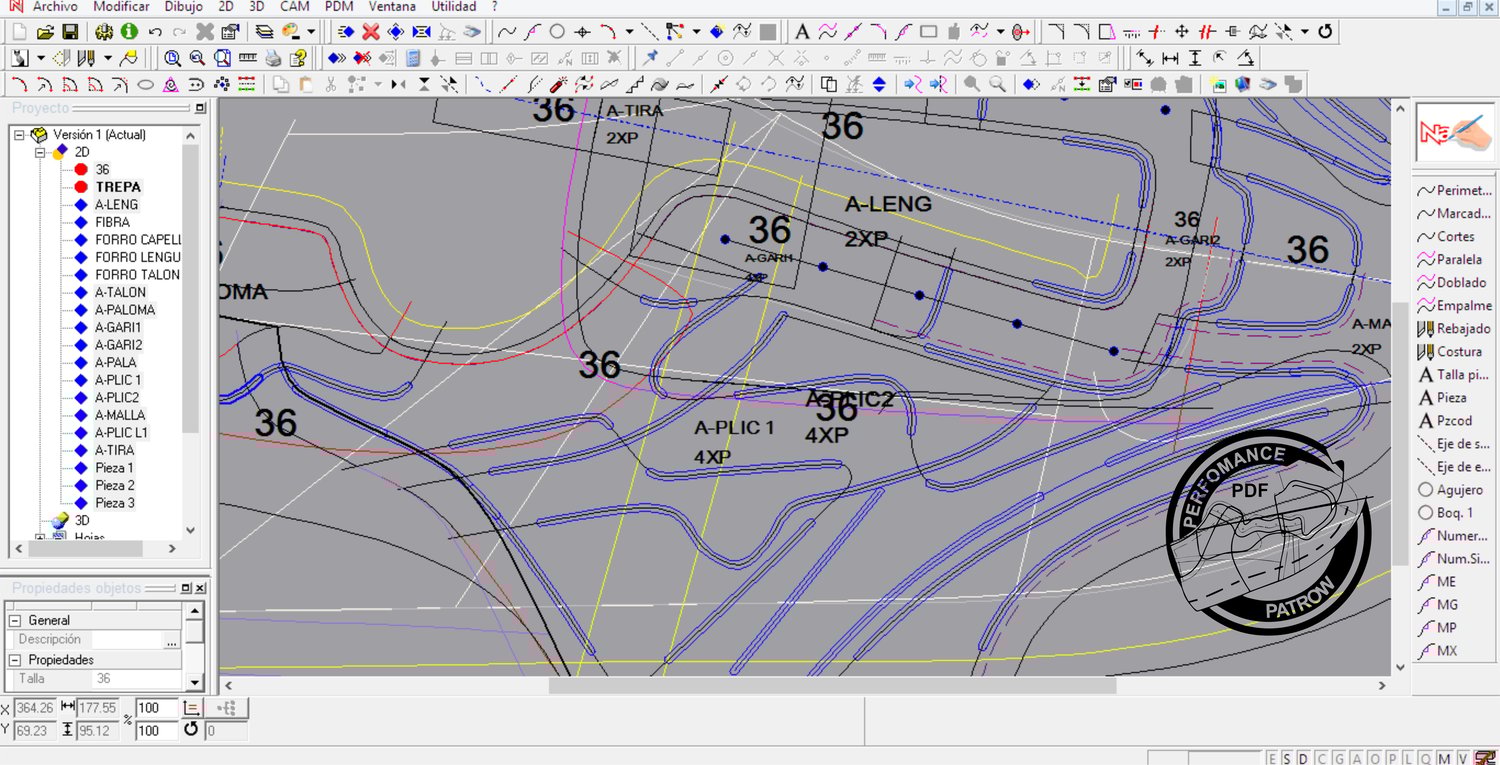1500x765 pixels.
Task: Click the Undo arrow in the toolbar
Action: click(x=155, y=32)
